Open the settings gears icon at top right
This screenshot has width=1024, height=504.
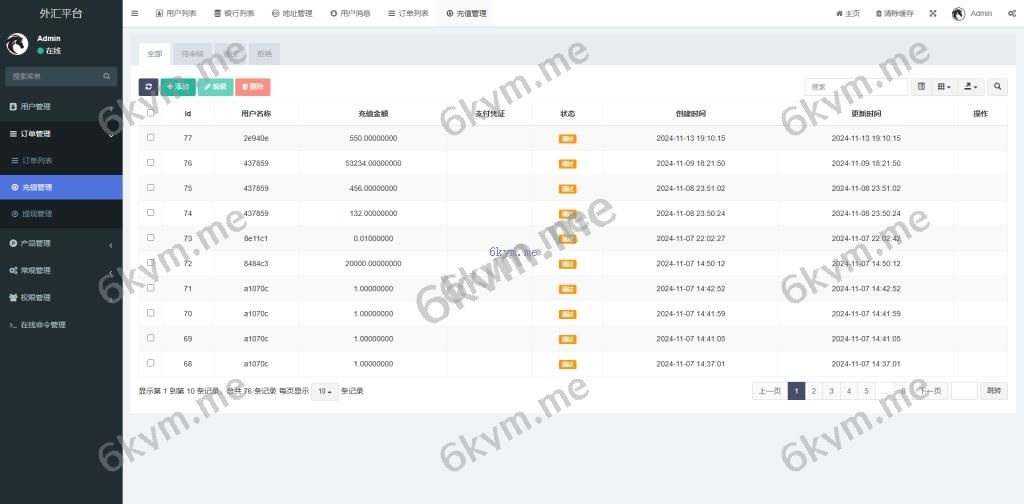click(x=1012, y=14)
